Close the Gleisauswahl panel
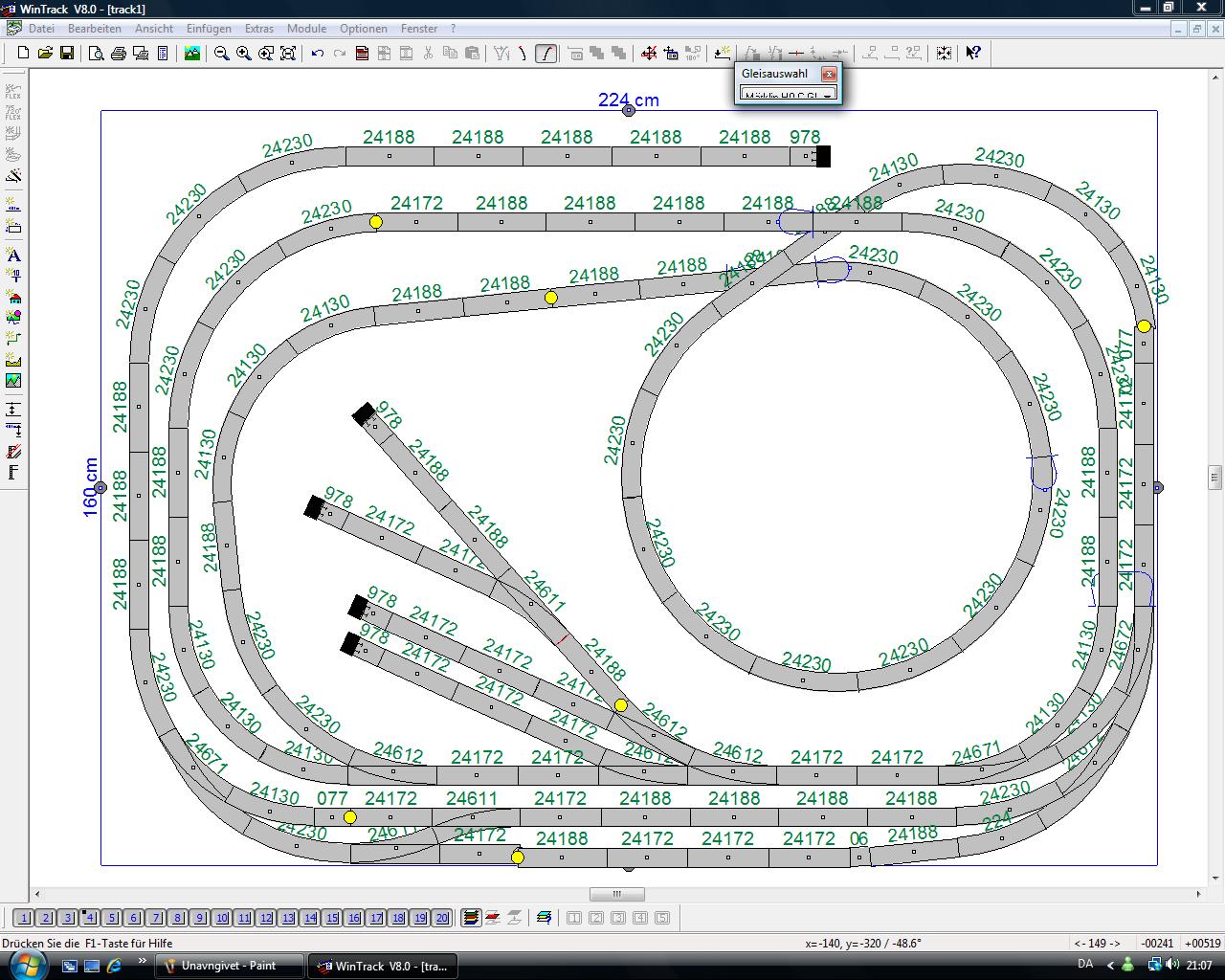The height and width of the screenshot is (980, 1225). [829, 74]
